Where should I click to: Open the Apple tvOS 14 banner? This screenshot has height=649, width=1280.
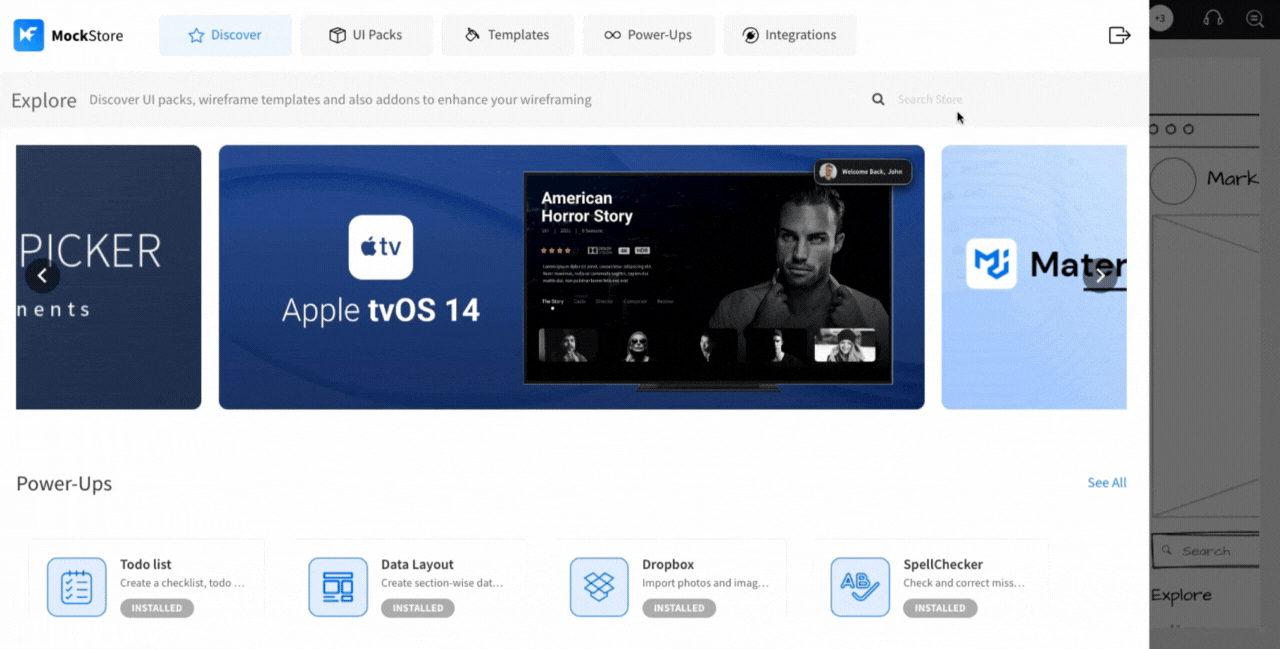click(x=572, y=277)
